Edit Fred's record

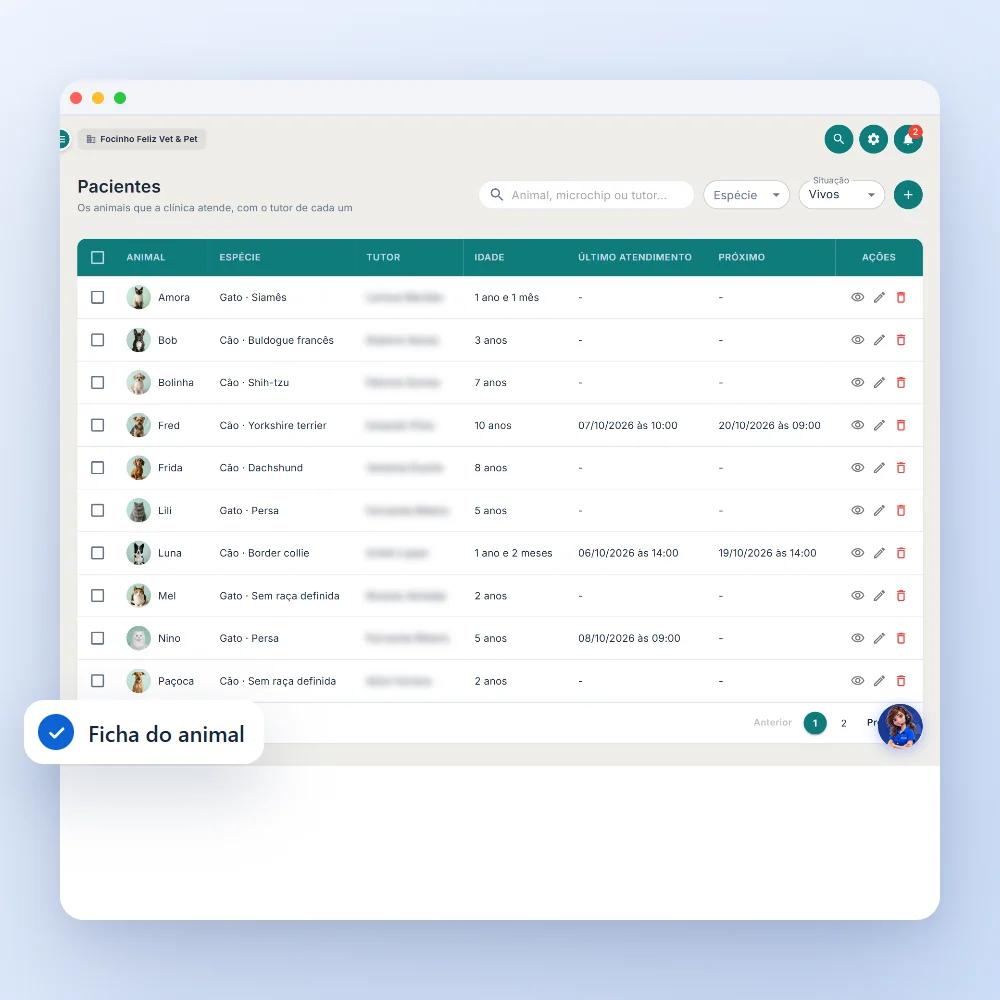879,425
